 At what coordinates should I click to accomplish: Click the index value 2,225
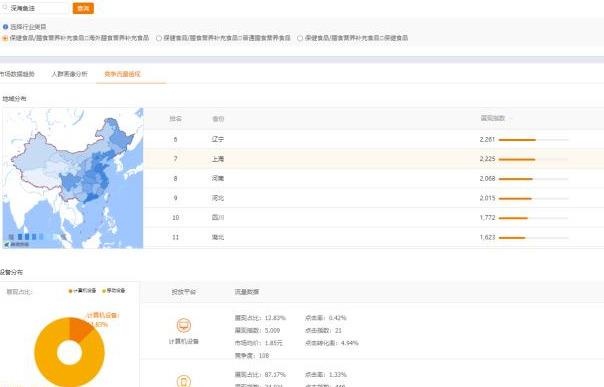click(487, 159)
